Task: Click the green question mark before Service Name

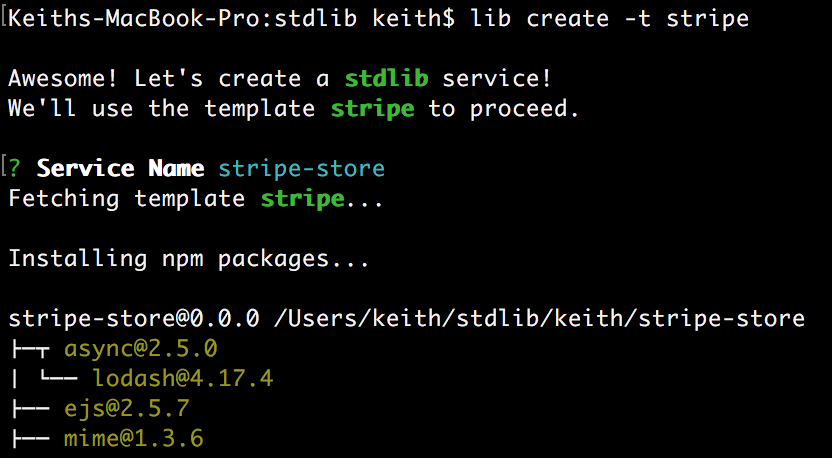Action: click(x=14, y=168)
